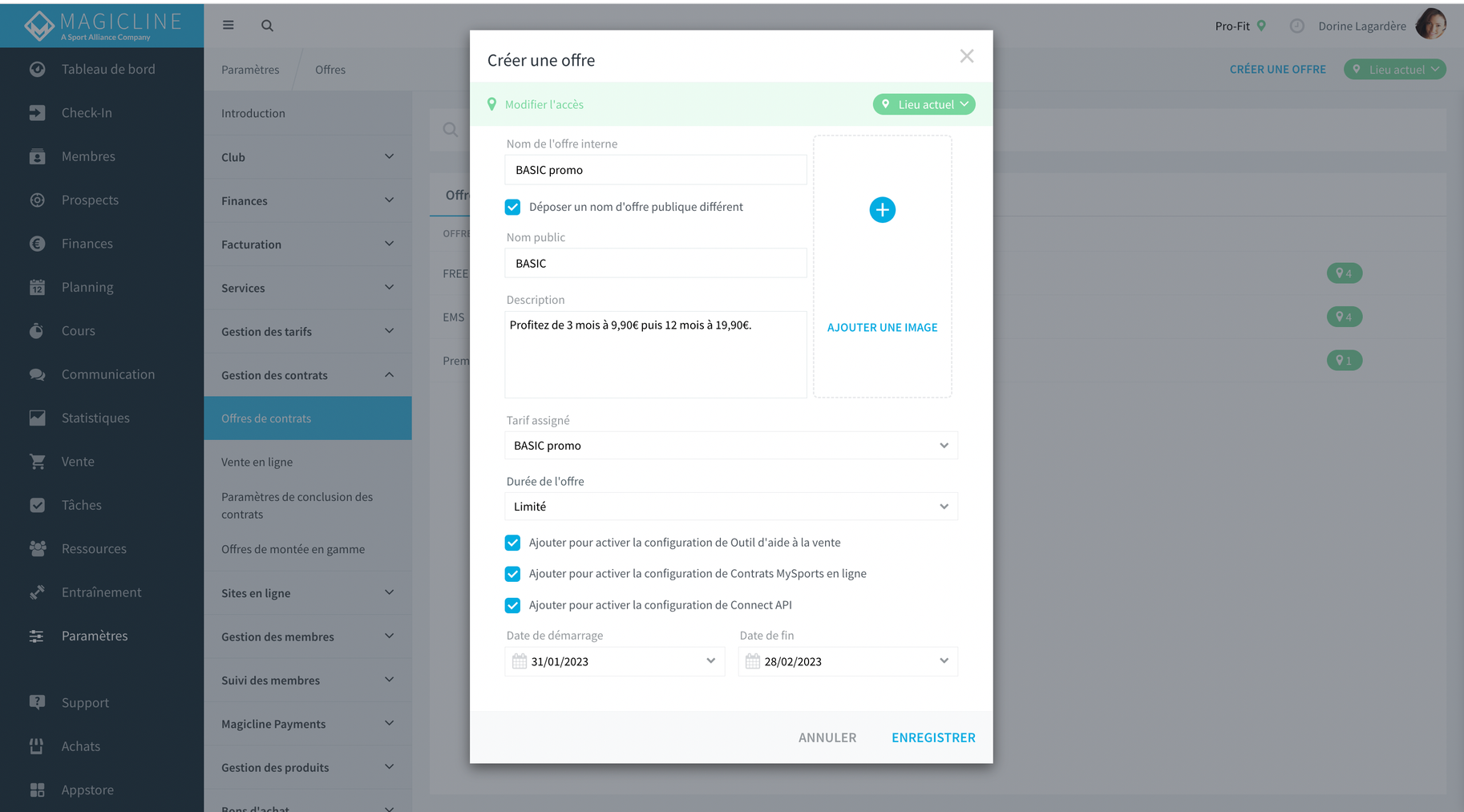
Task: Expand the Gestion des tarifs menu section
Action: coord(308,331)
